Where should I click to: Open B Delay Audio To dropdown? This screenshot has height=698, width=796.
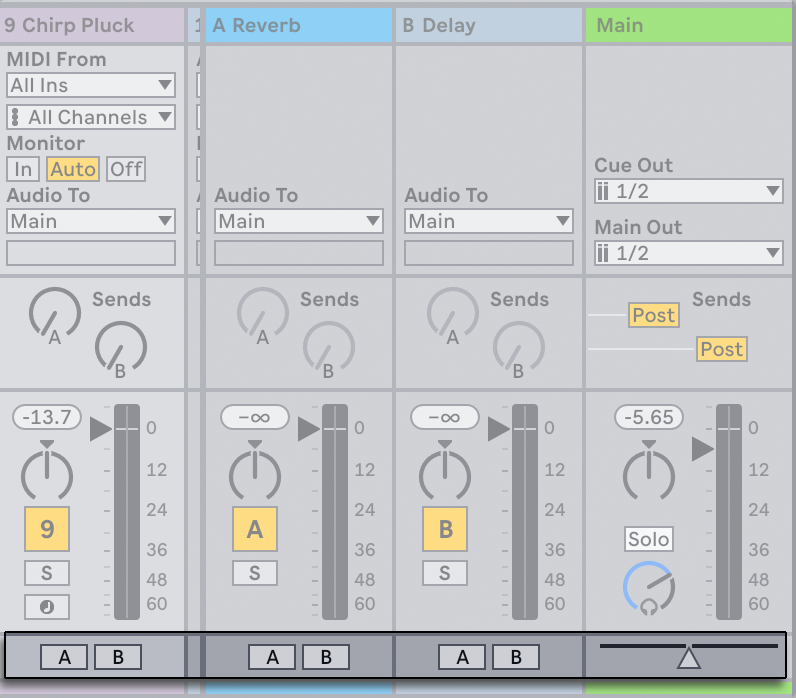tap(489, 221)
